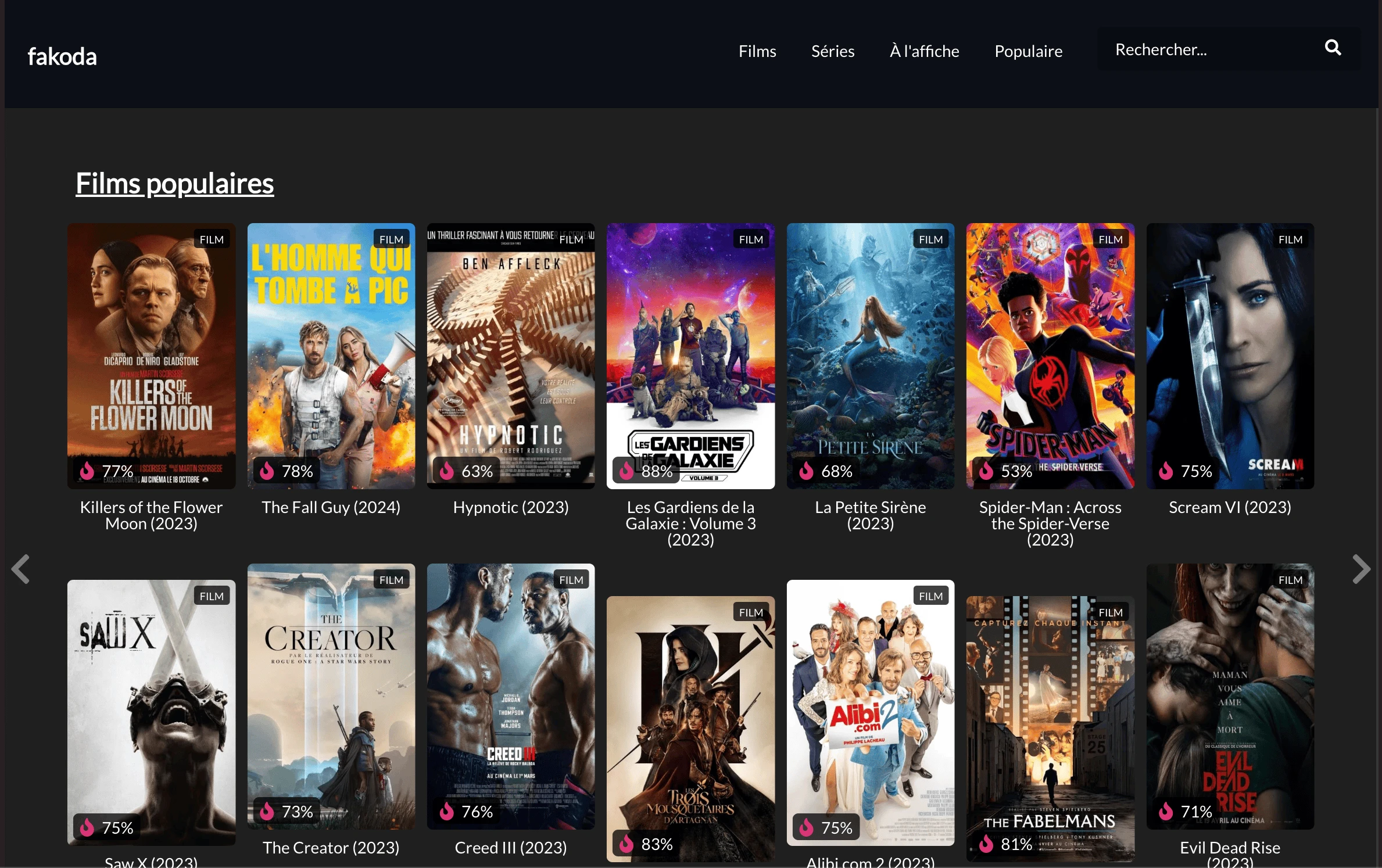Click flame icon on Scream VI poster

pyautogui.click(x=1165, y=470)
